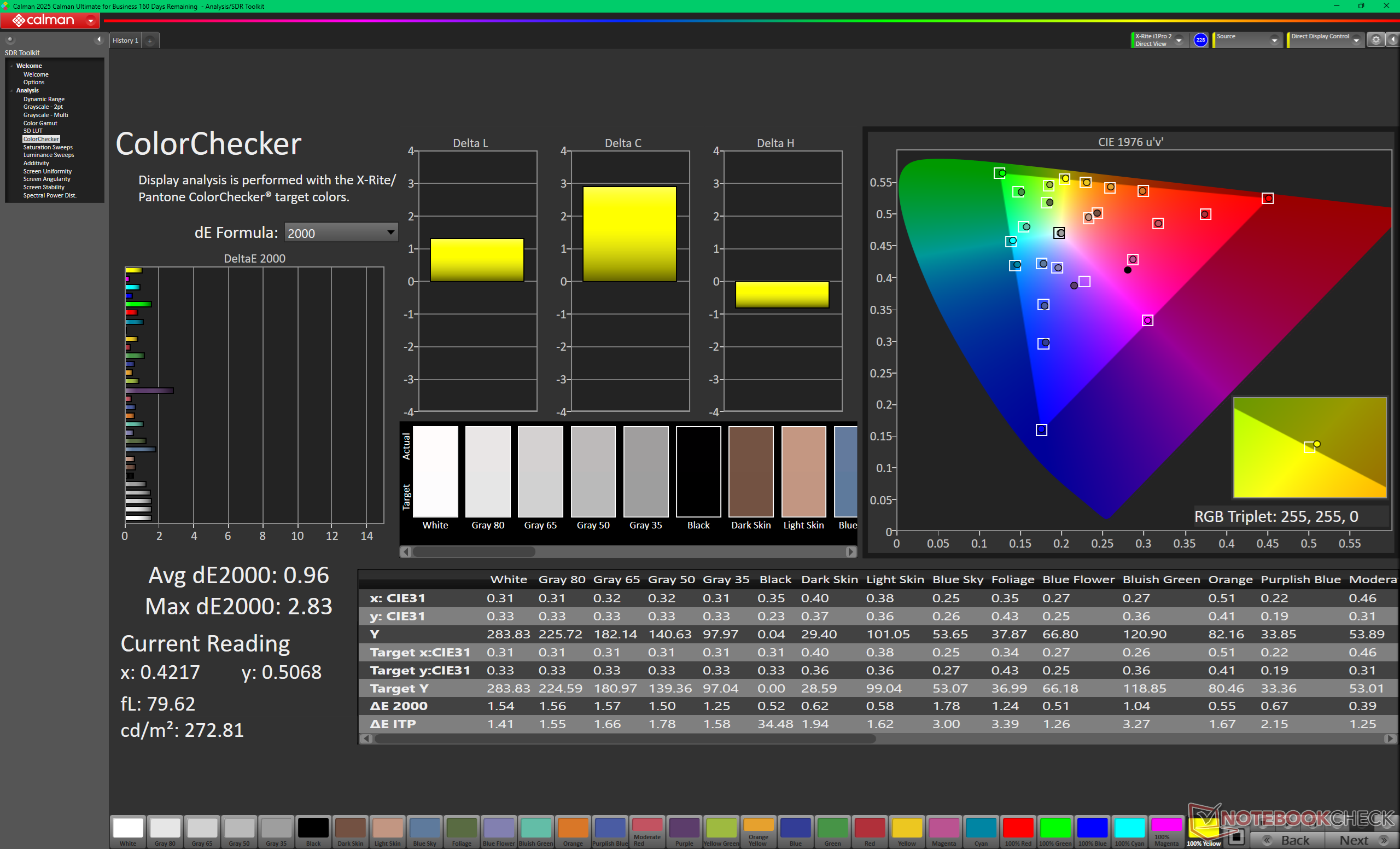Open the Calman menu dropdown arrow
This screenshot has height=849, width=1400.
(90, 21)
